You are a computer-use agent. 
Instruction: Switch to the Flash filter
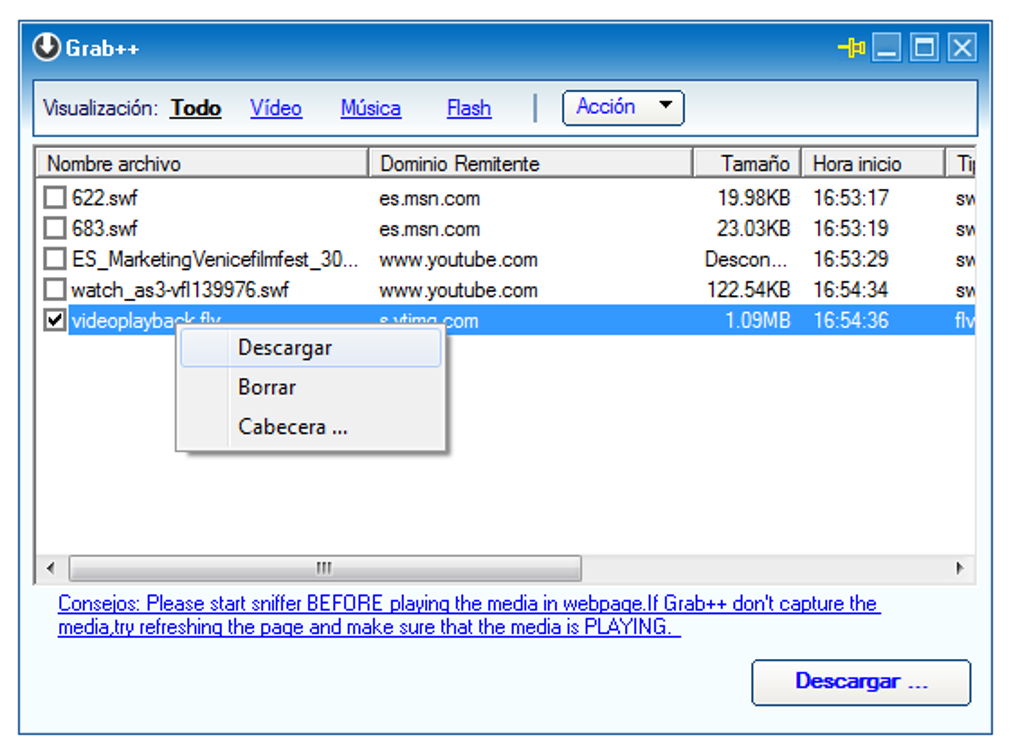[468, 108]
